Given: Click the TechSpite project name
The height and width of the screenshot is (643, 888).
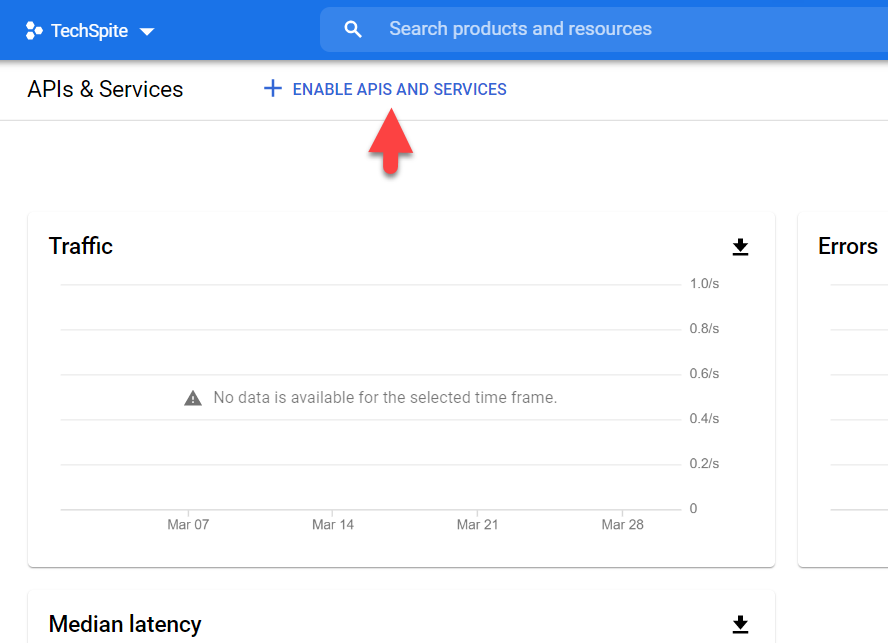Looking at the screenshot, I should coord(90,30).
